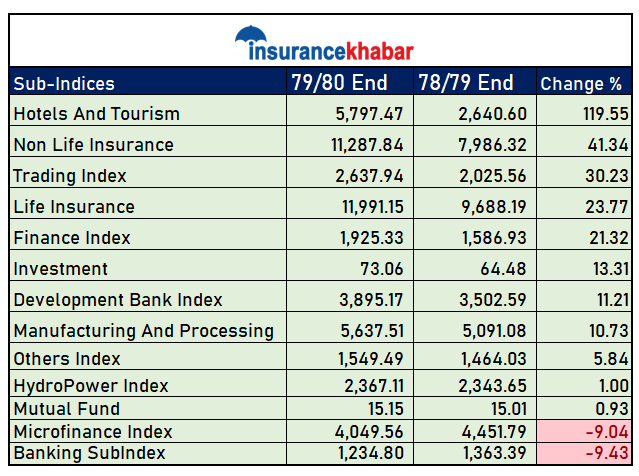Screen dimensions: 639x476
Task: Click the Trading Index row label
Action: tap(70, 176)
